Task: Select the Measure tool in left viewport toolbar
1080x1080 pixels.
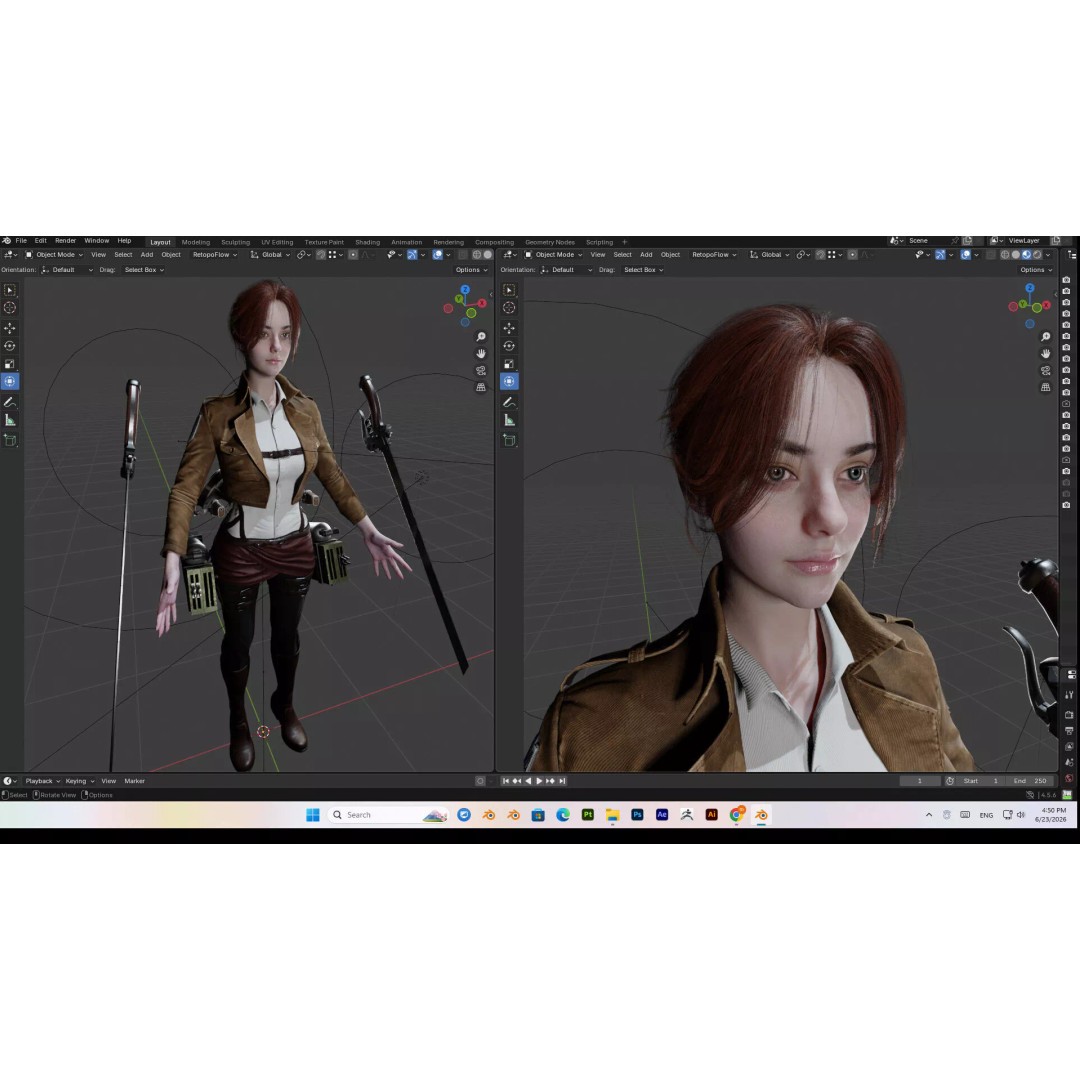Action: 10,420
